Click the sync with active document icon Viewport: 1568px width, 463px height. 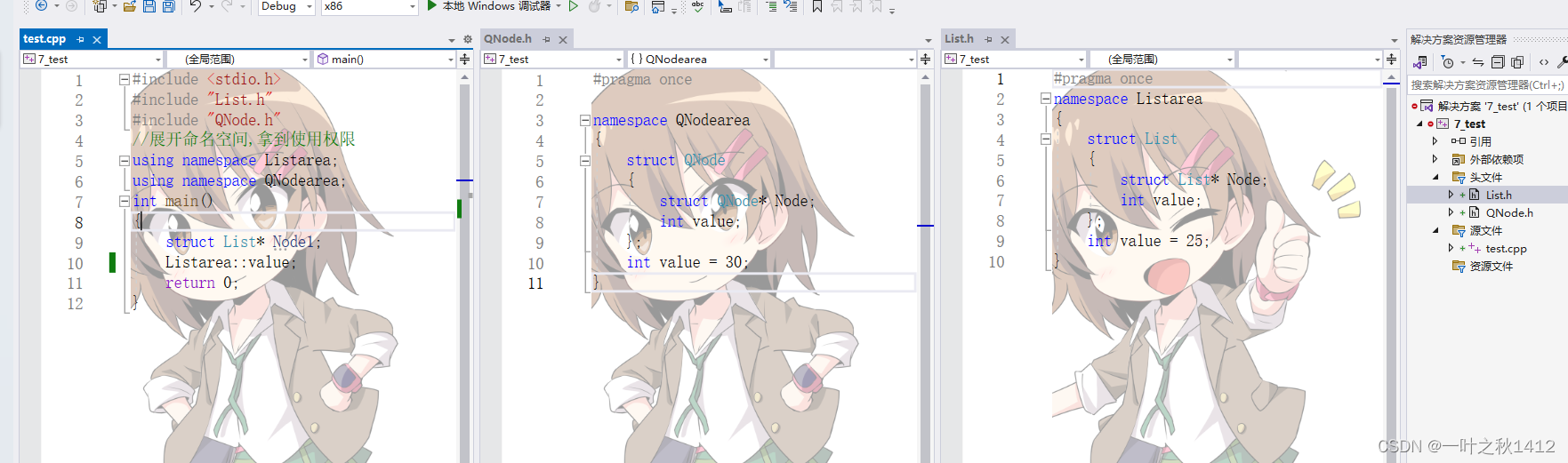click(1478, 61)
